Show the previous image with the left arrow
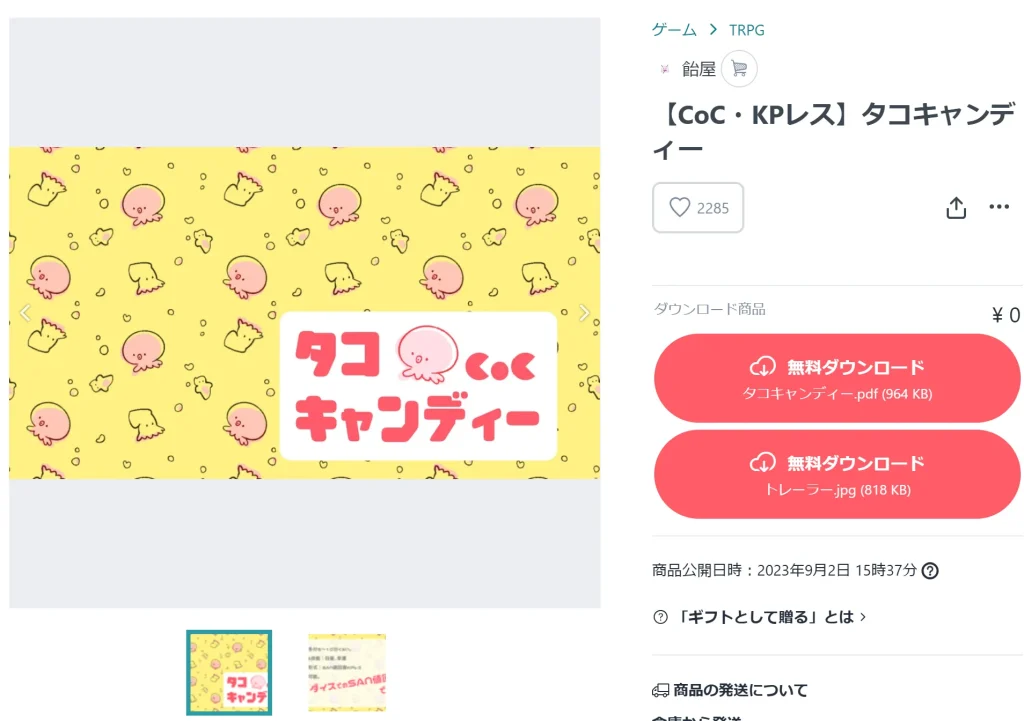 (25, 313)
